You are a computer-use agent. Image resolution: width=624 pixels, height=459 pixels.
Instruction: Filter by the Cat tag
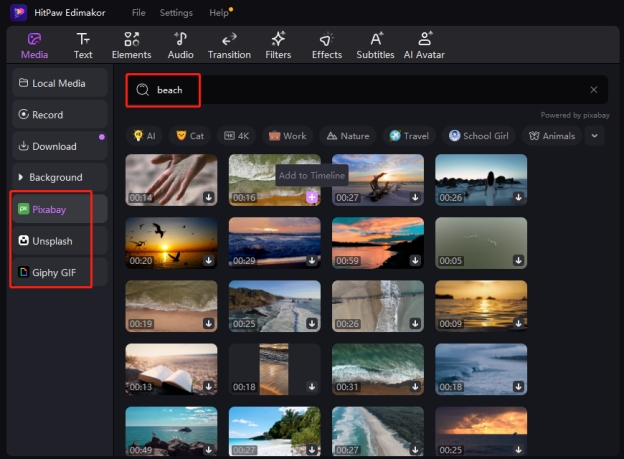tap(190, 136)
